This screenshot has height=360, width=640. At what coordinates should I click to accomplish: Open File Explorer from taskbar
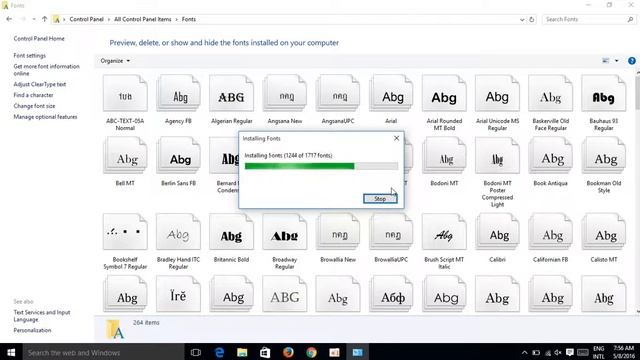click(x=242, y=352)
